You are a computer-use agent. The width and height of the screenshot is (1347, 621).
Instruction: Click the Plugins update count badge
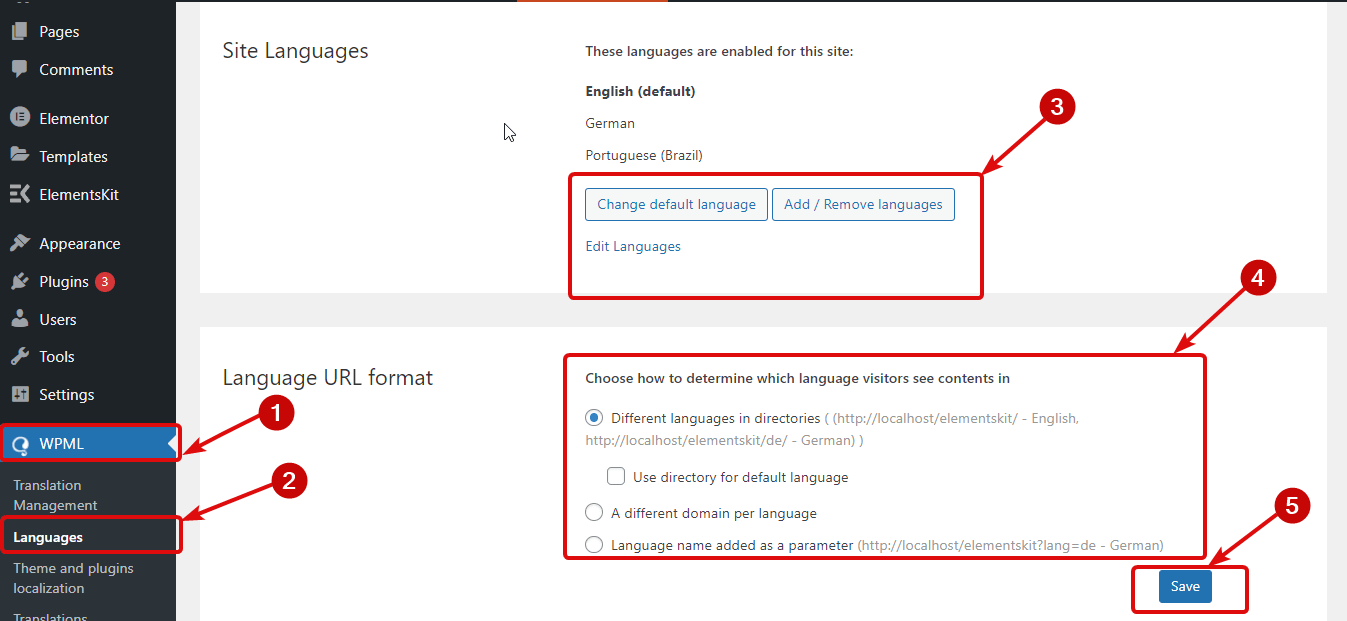click(105, 282)
